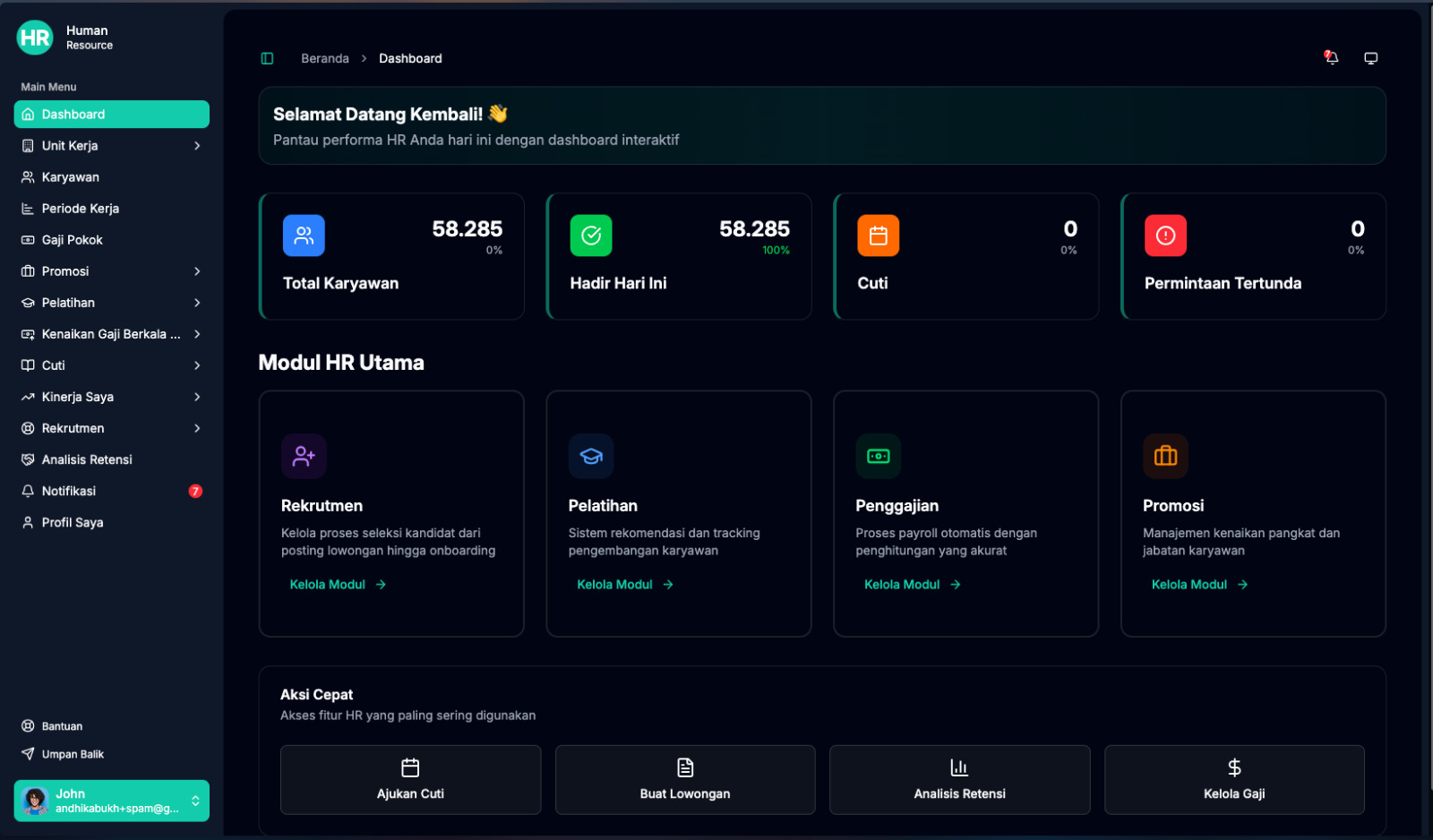Click the Ajukan Cuti quick action button
The height and width of the screenshot is (840, 1433).
410,779
